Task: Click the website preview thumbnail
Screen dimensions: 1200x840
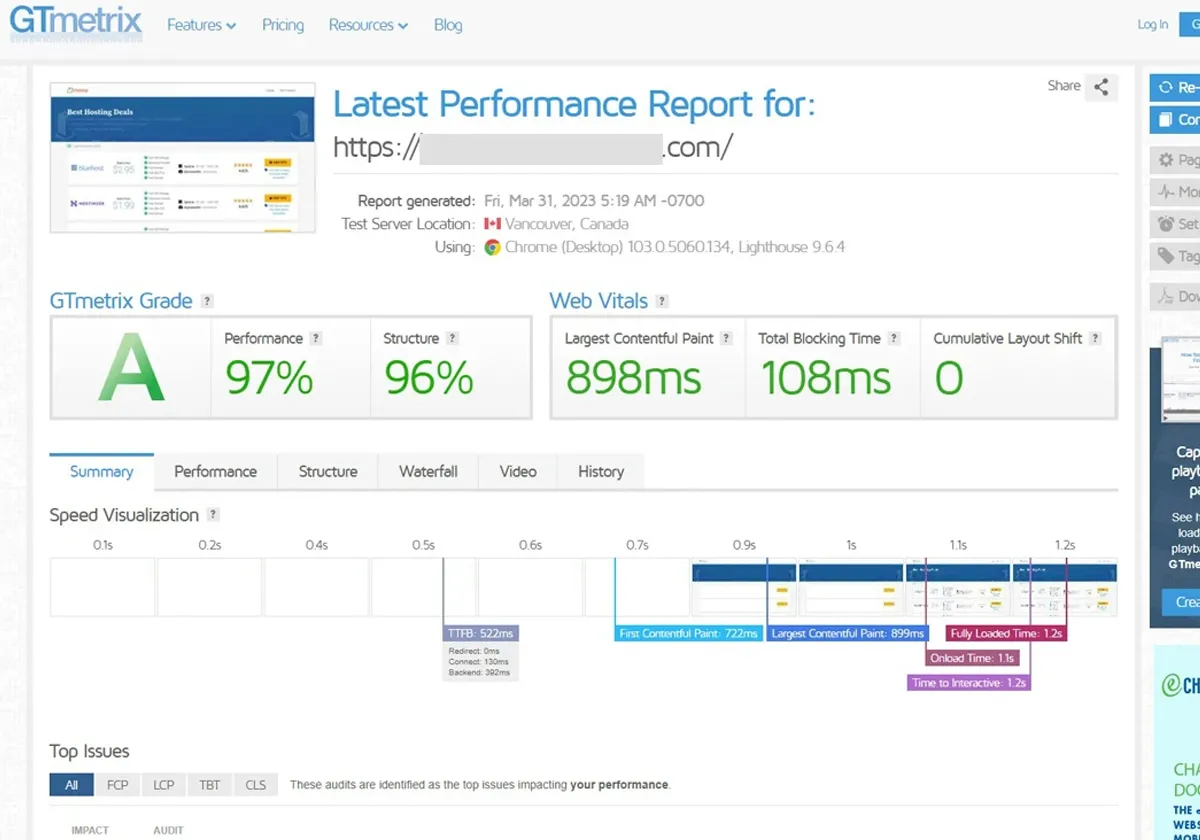Action: (x=182, y=157)
